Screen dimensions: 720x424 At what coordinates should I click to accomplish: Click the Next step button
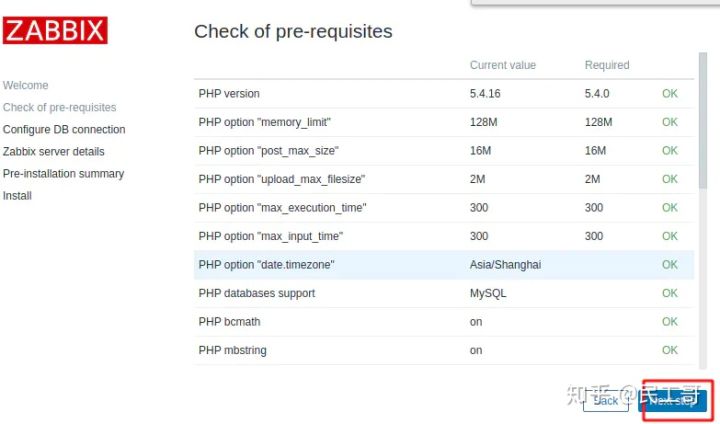[673, 401]
